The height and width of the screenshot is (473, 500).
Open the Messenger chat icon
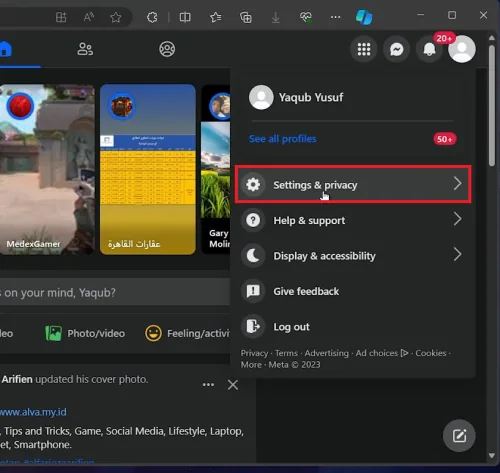(396, 50)
